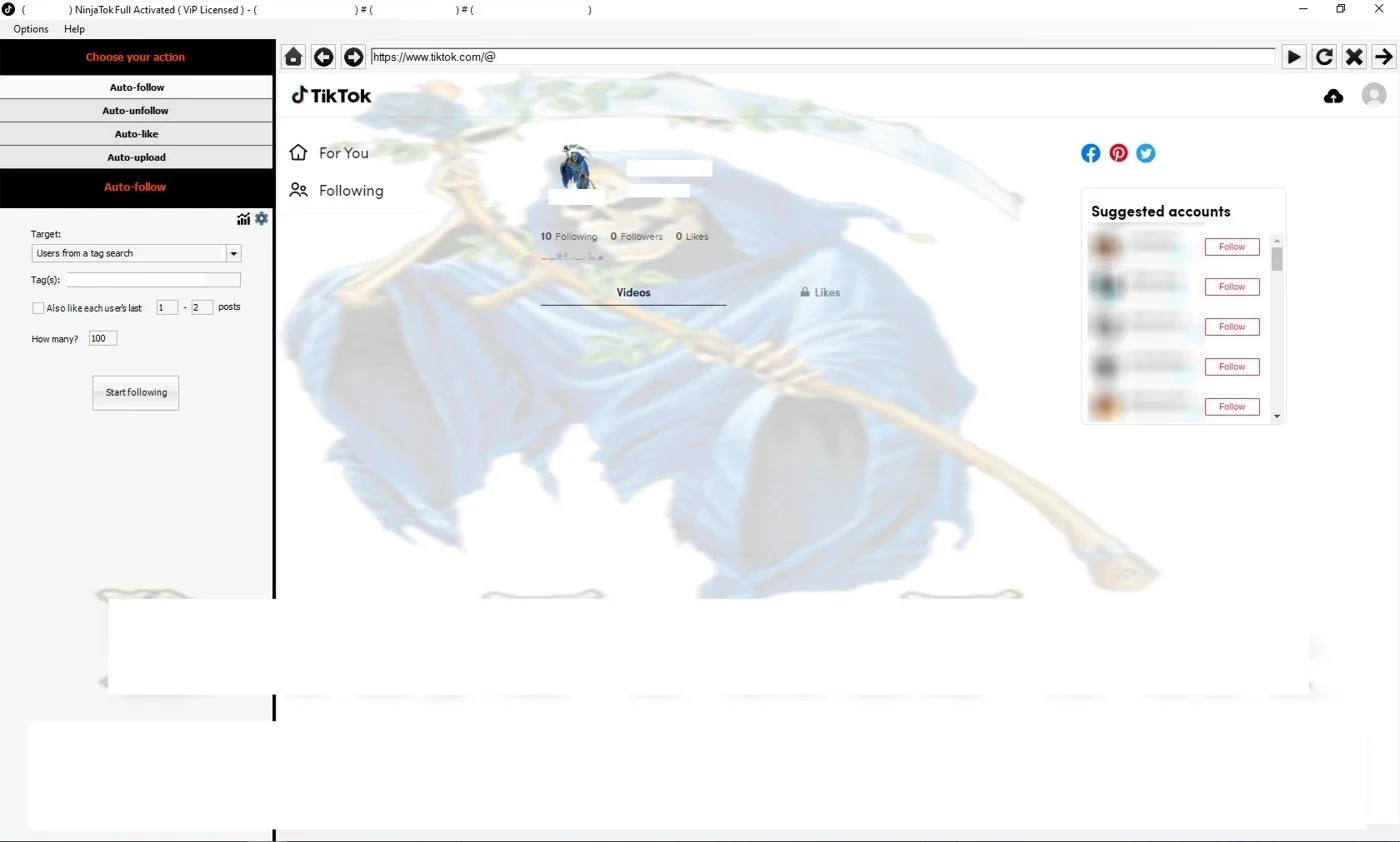Click the cloud upload video icon

coord(1333,96)
